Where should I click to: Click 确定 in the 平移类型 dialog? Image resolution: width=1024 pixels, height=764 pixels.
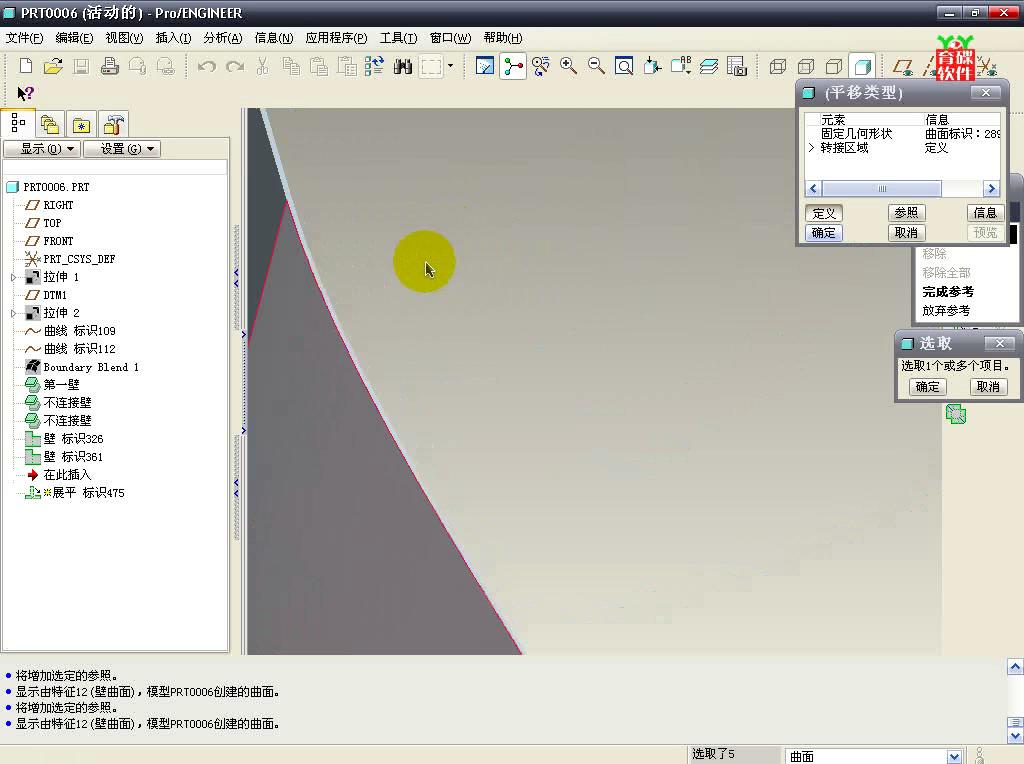(824, 233)
